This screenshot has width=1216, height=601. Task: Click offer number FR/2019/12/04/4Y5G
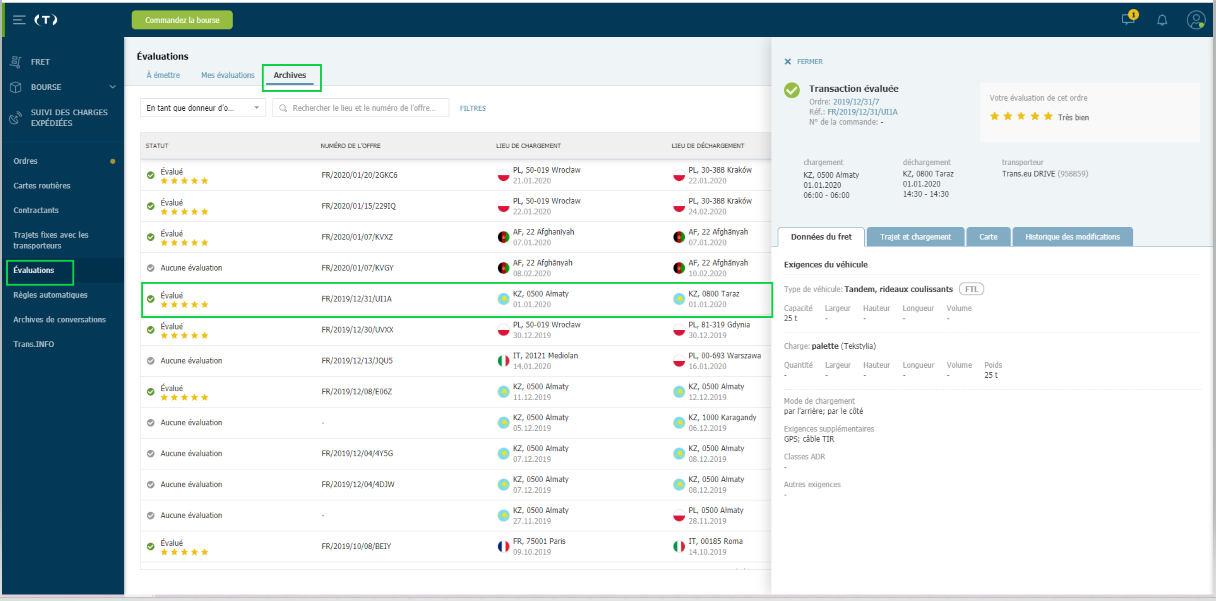[358, 453]
